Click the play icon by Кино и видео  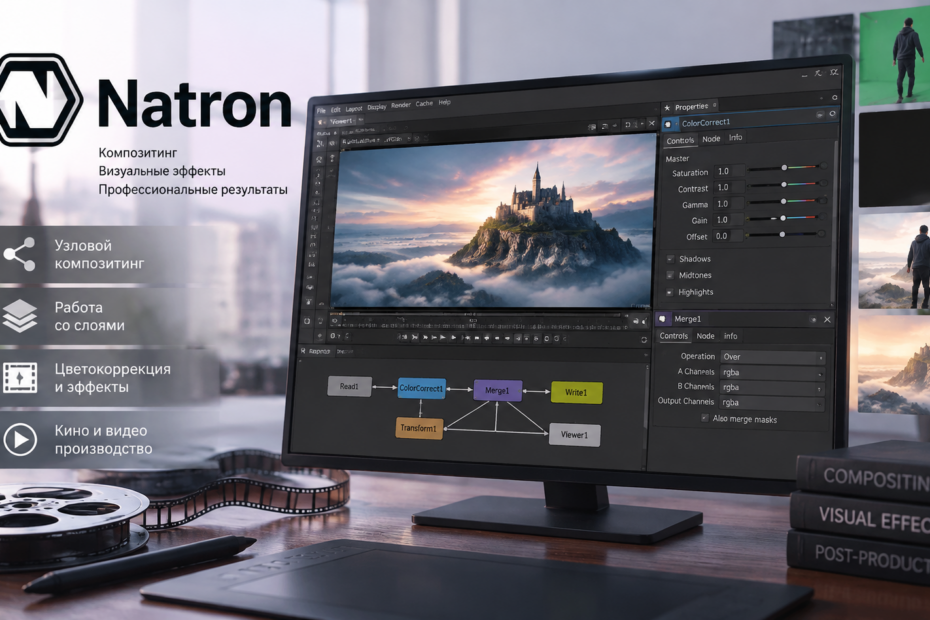tap(20, 440)
